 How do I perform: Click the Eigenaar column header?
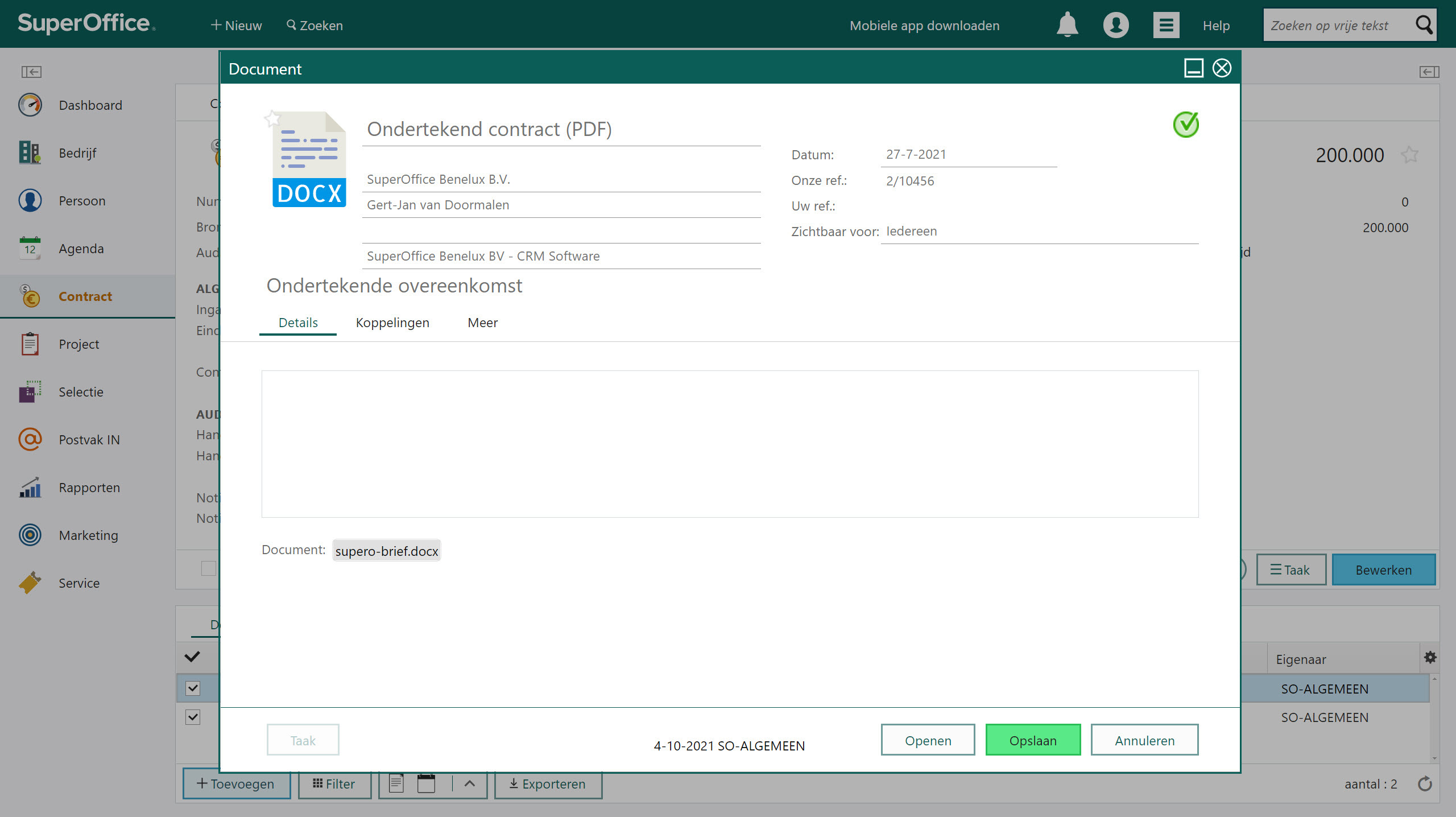[1343, 659]
